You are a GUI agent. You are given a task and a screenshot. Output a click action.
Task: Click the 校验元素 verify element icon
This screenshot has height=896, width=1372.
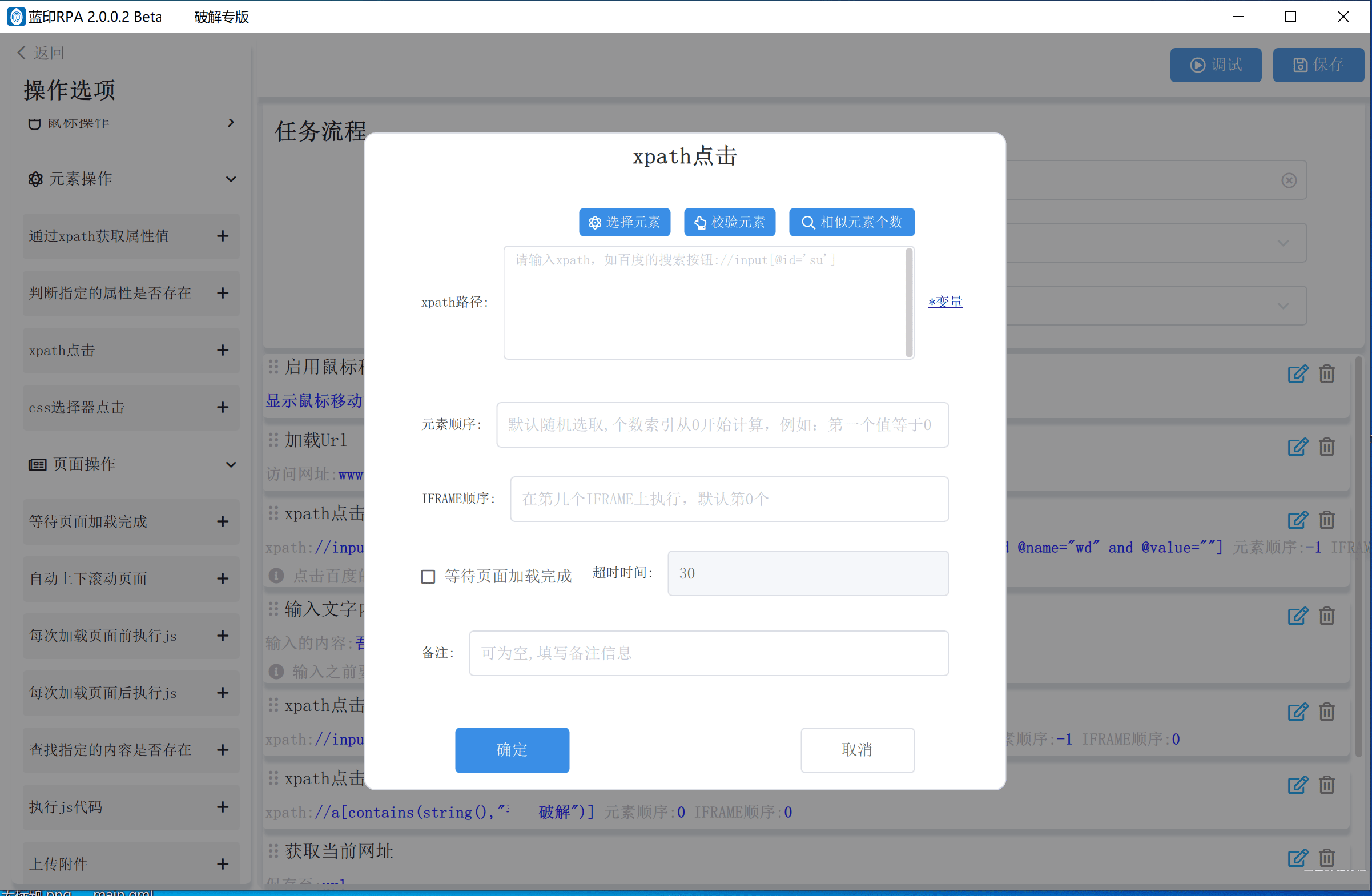[x=701, y=222]
